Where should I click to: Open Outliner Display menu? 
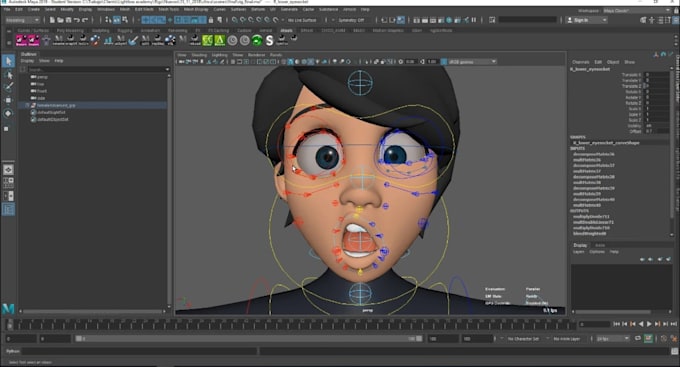coord(27,61)
